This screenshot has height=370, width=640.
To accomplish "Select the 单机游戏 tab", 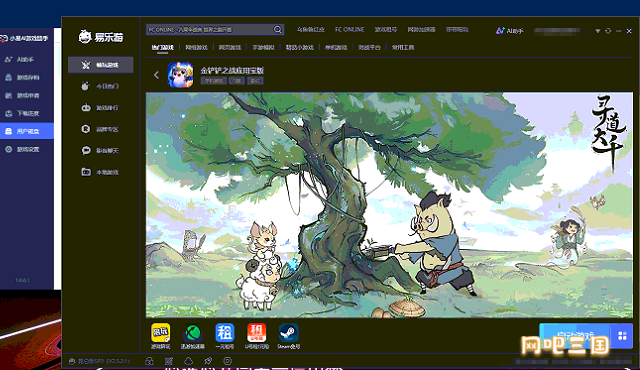I will click(336, 47).
